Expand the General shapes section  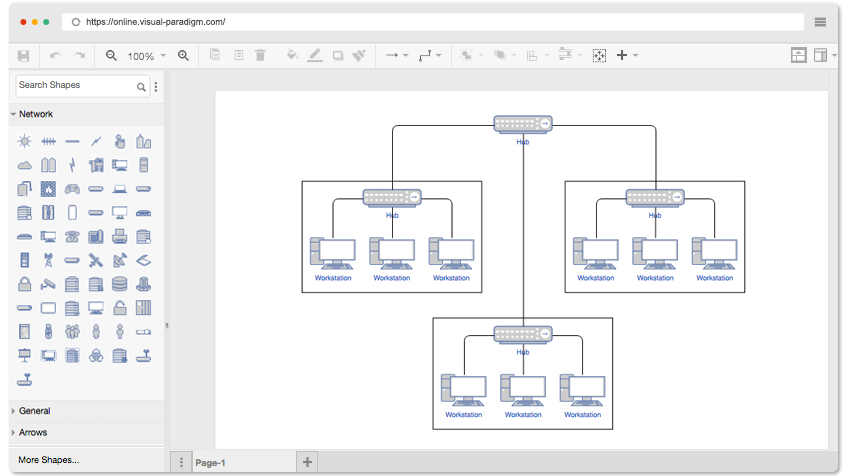87,411
